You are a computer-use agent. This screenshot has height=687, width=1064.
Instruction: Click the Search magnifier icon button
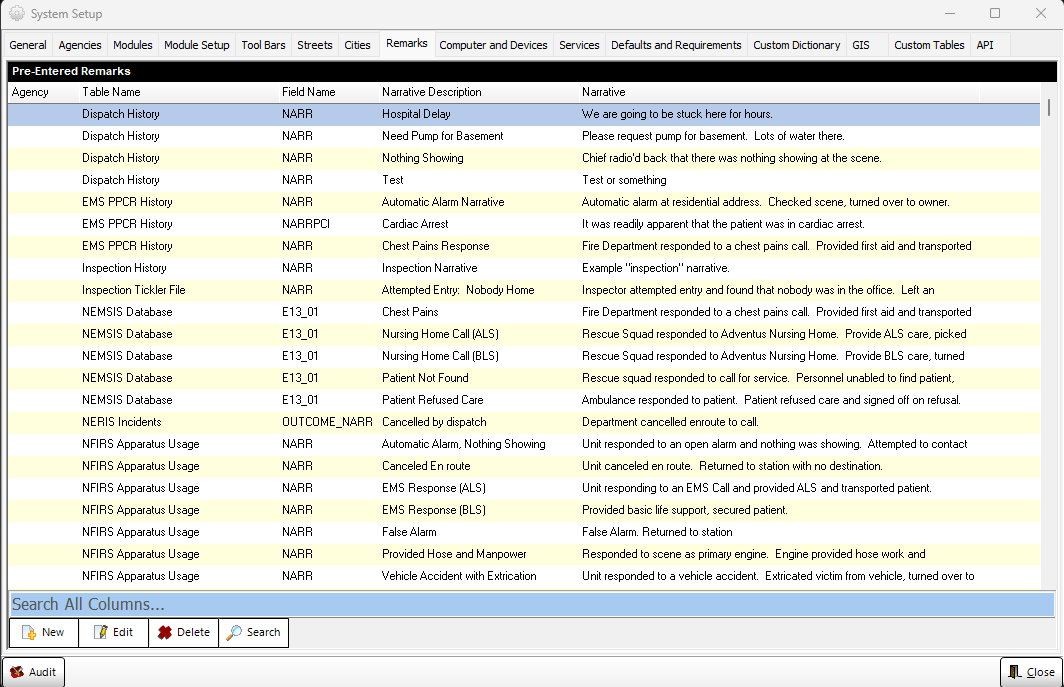[x=254, y=633]
